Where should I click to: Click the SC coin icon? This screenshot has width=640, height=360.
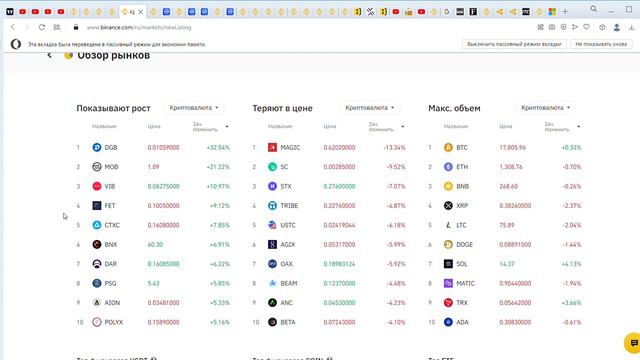pyautogui.click(x=272, y=167)
